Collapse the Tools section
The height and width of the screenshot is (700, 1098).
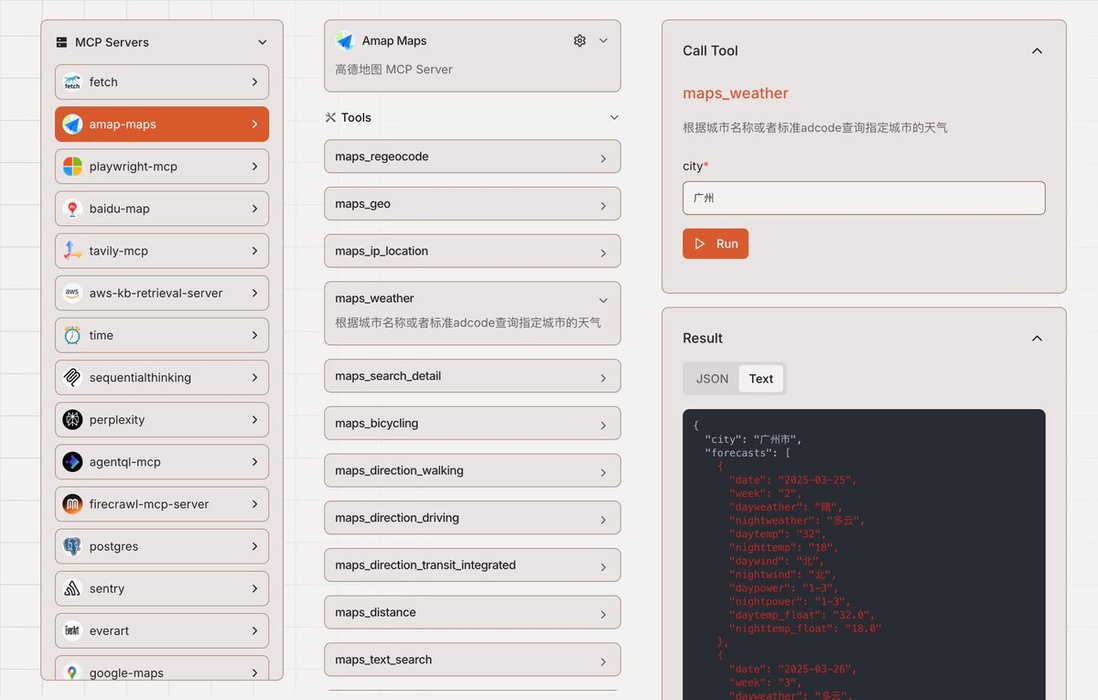click(x=614, y=117)
